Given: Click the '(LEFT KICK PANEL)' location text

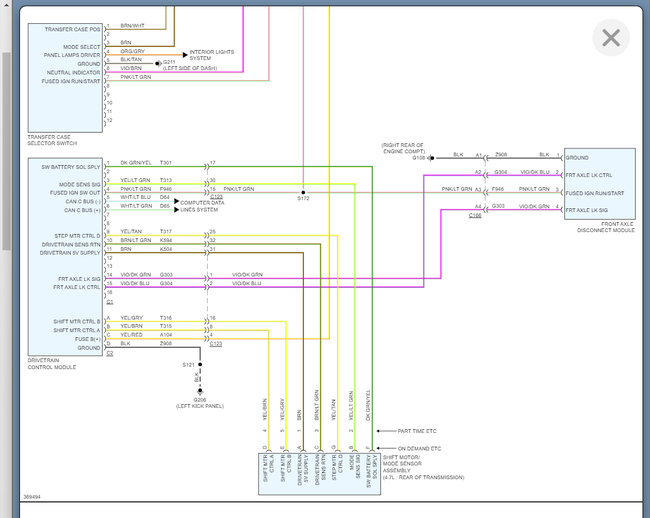Looking at the screenshot, I should [x=200, y=406].
